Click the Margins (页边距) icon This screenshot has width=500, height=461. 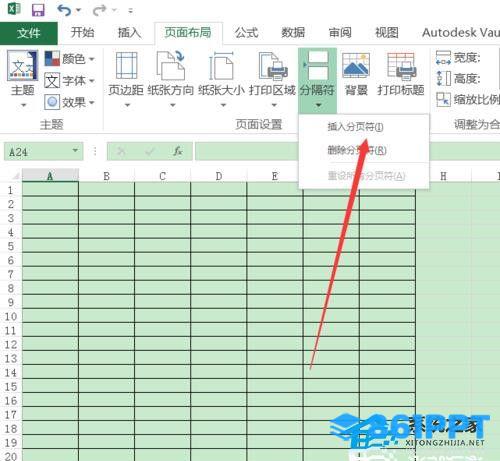(126, 66)
